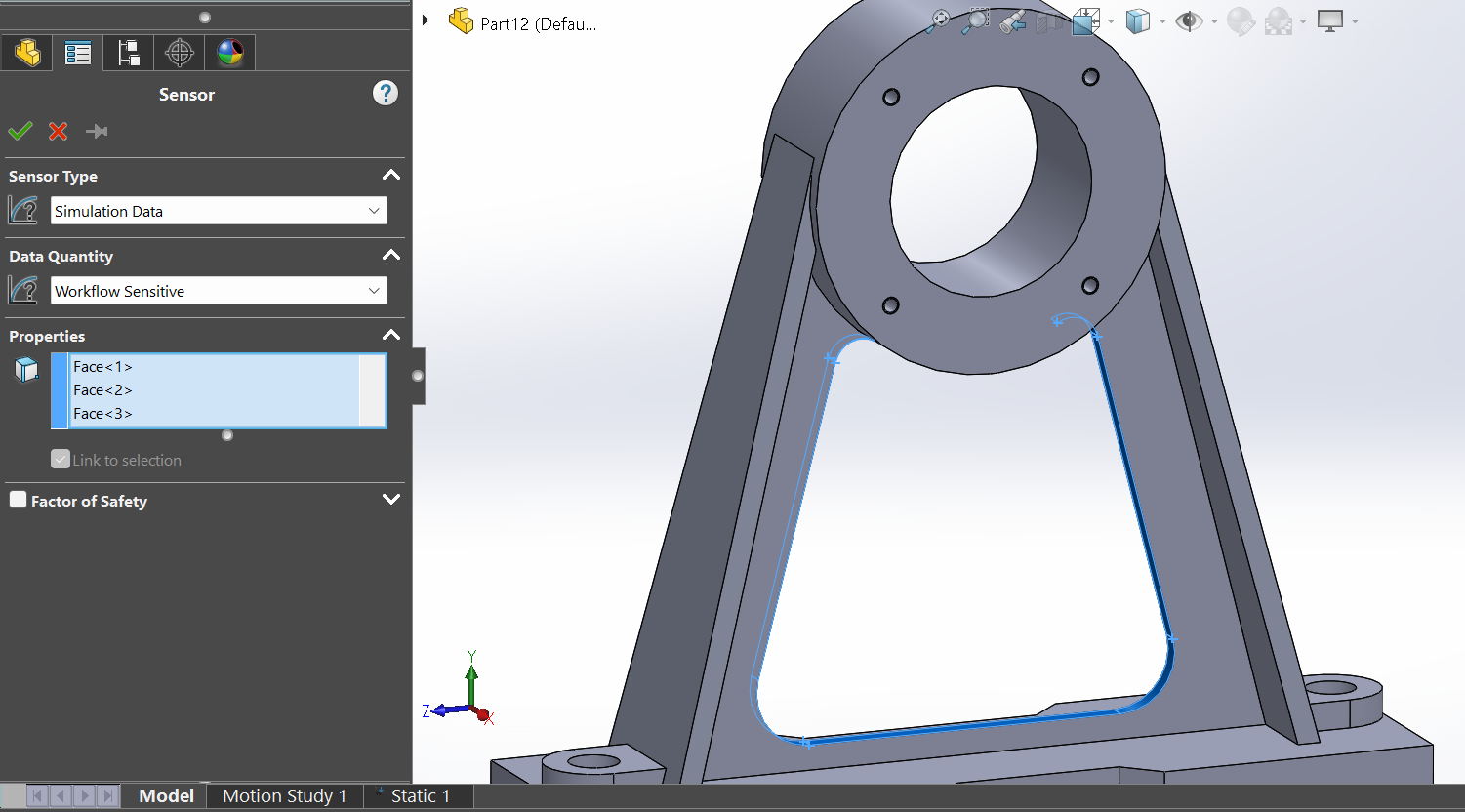The height and width of the screenshot is (812, 1465).
Task: Switch to the Static 1 study tab
Action: pos(419,795)
